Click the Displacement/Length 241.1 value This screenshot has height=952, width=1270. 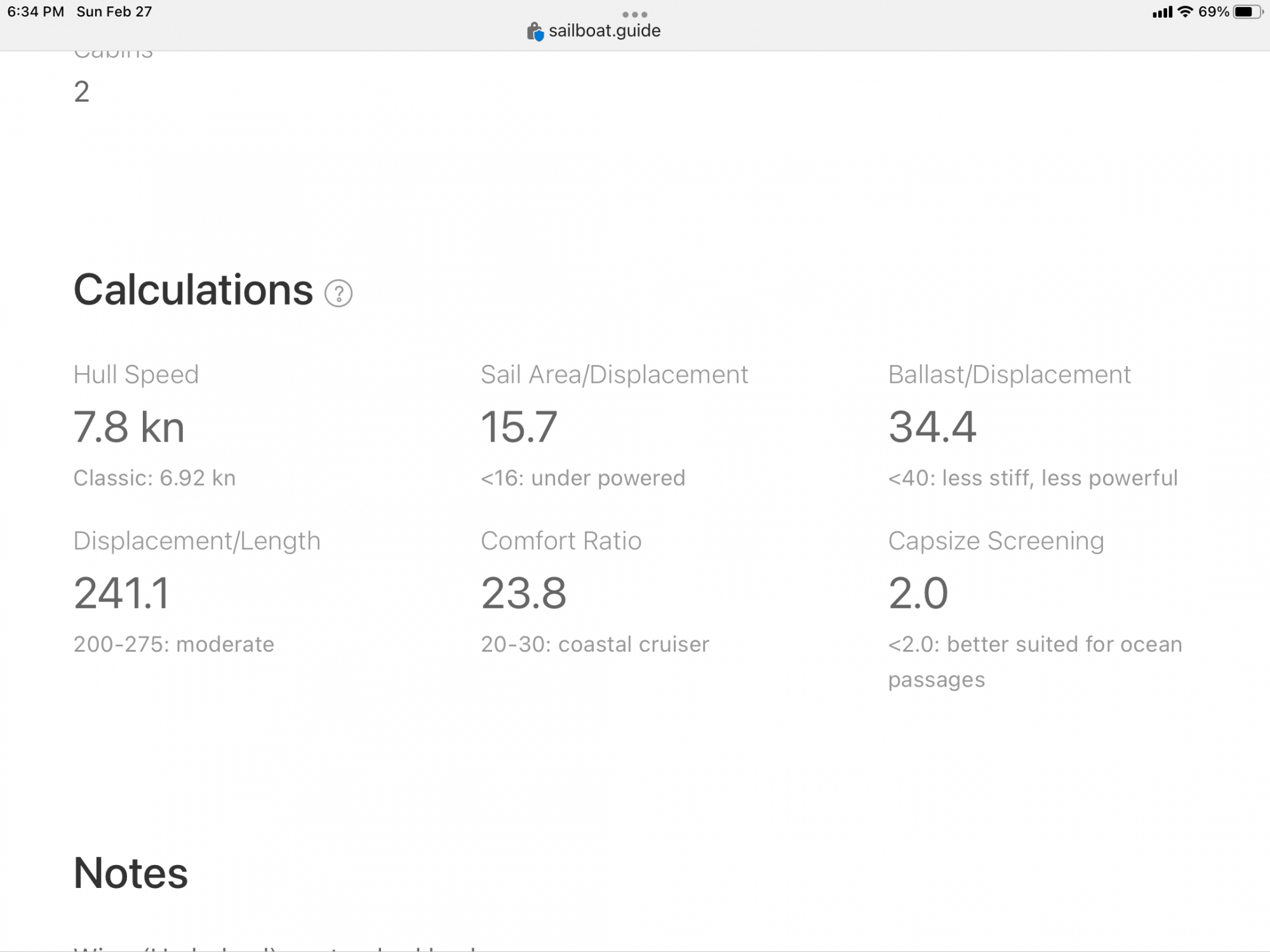(122, 593)
